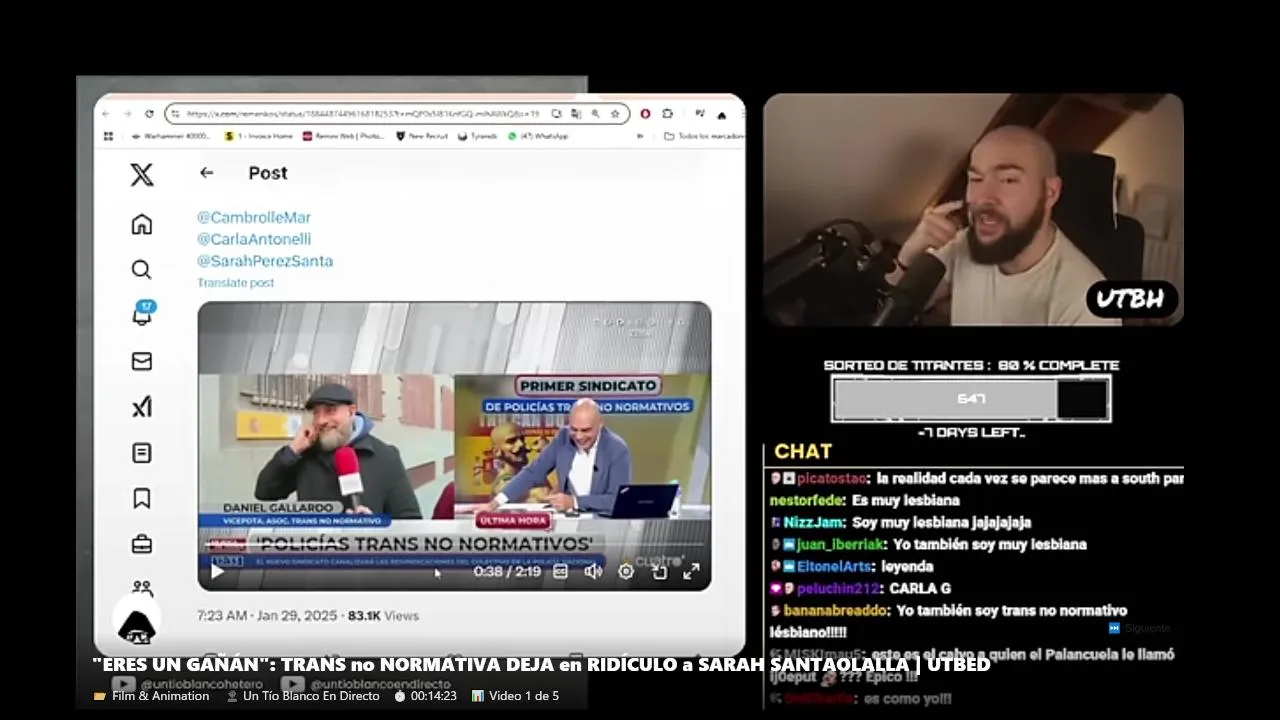Click the Post heading text
This screenshot has height=720, width=1280.
pyautogui.click(x=268, y=173)
